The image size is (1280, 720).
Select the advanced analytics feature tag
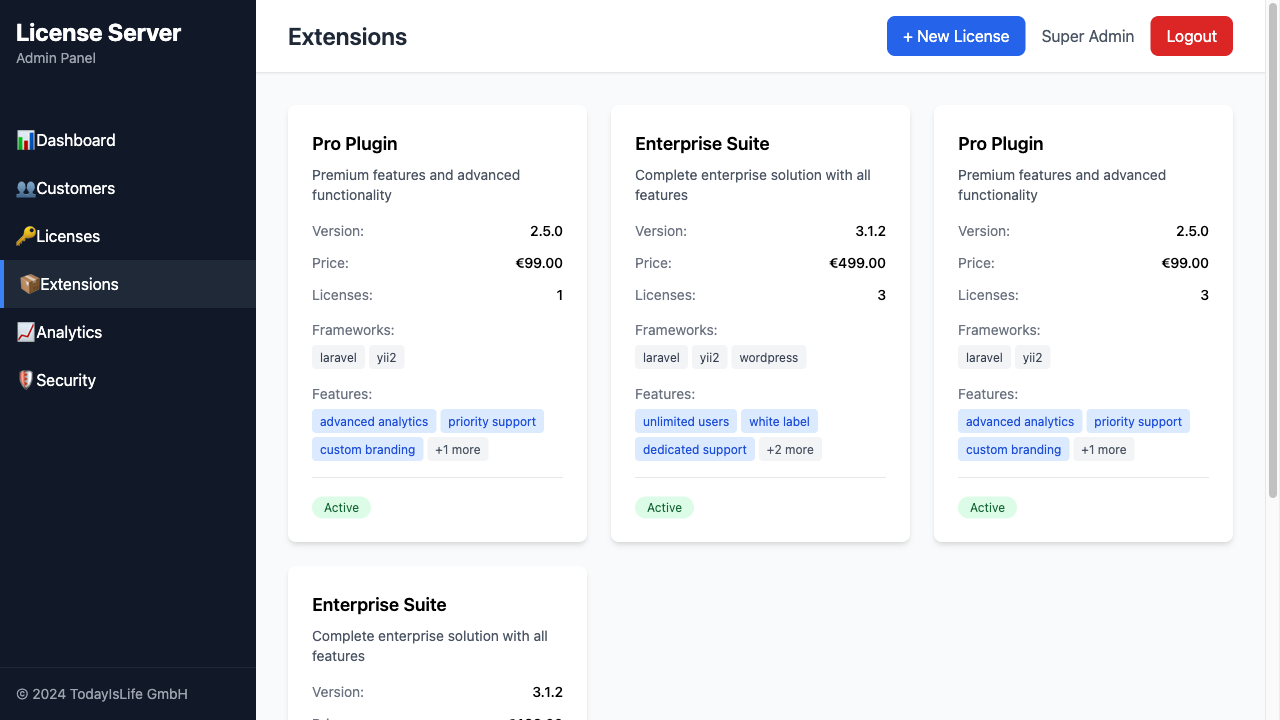coord(373,421)
